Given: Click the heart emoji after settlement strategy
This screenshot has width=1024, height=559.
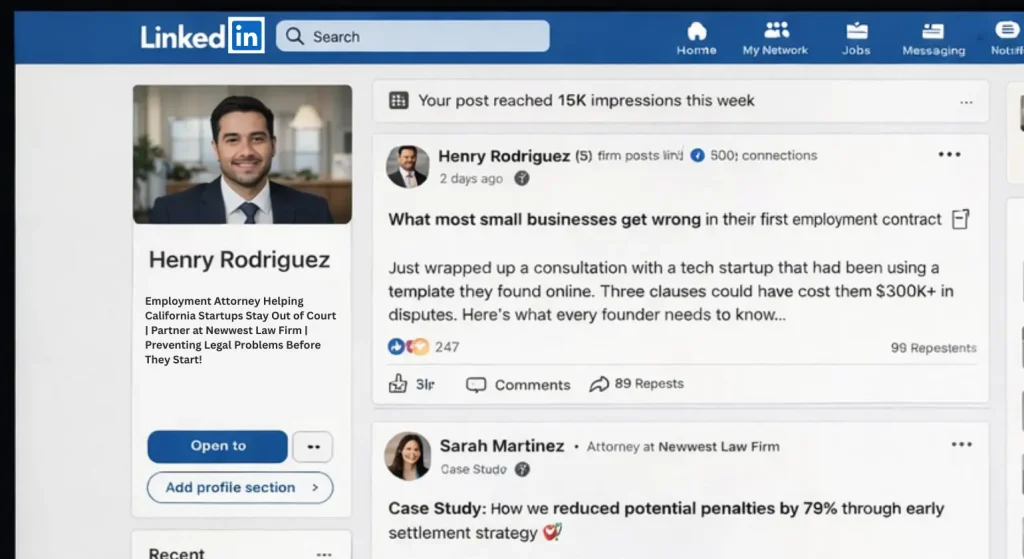Looking at the screenshot, I should click(x=552, y=532).
